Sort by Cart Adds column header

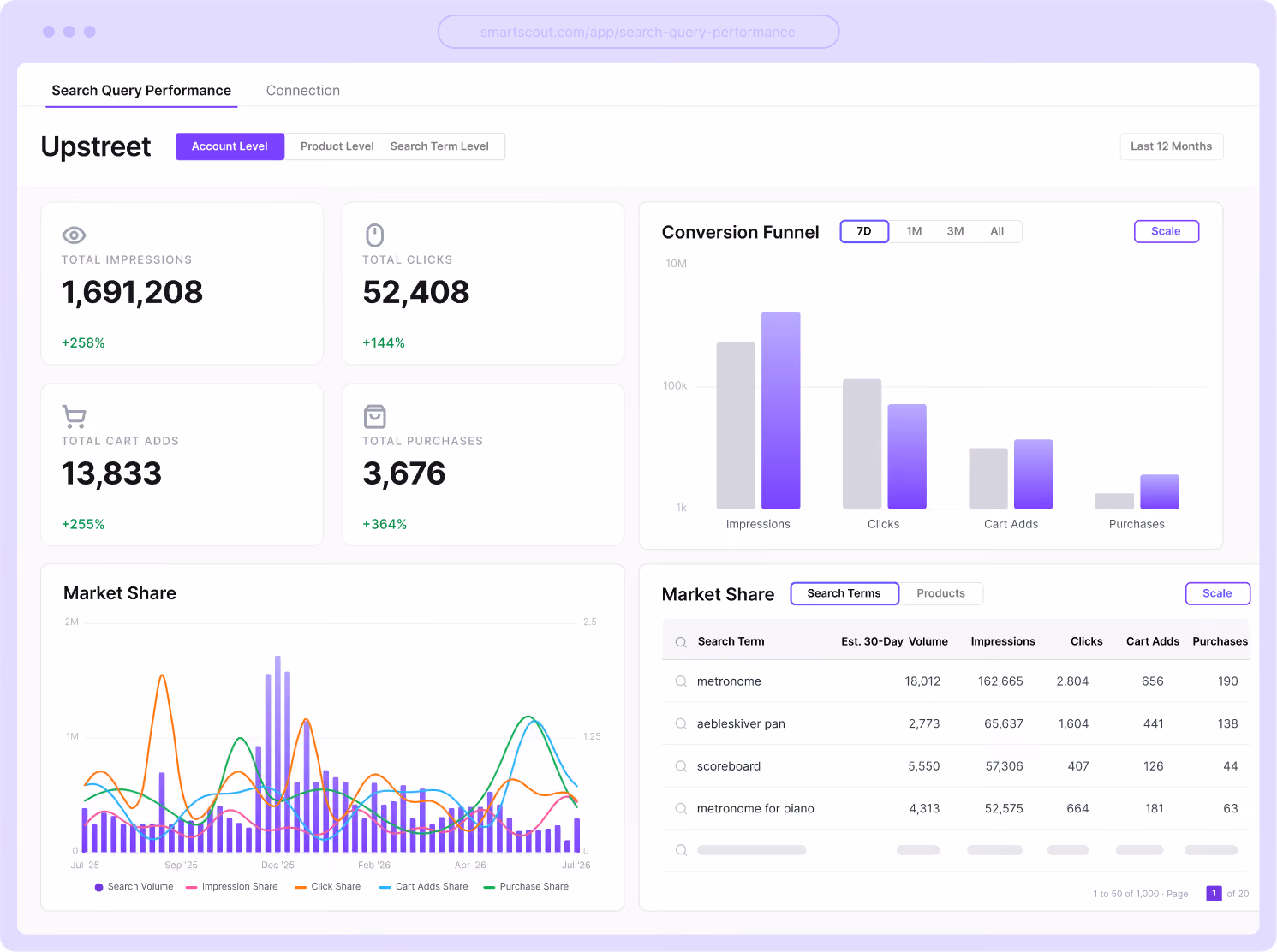[1153, 641]
